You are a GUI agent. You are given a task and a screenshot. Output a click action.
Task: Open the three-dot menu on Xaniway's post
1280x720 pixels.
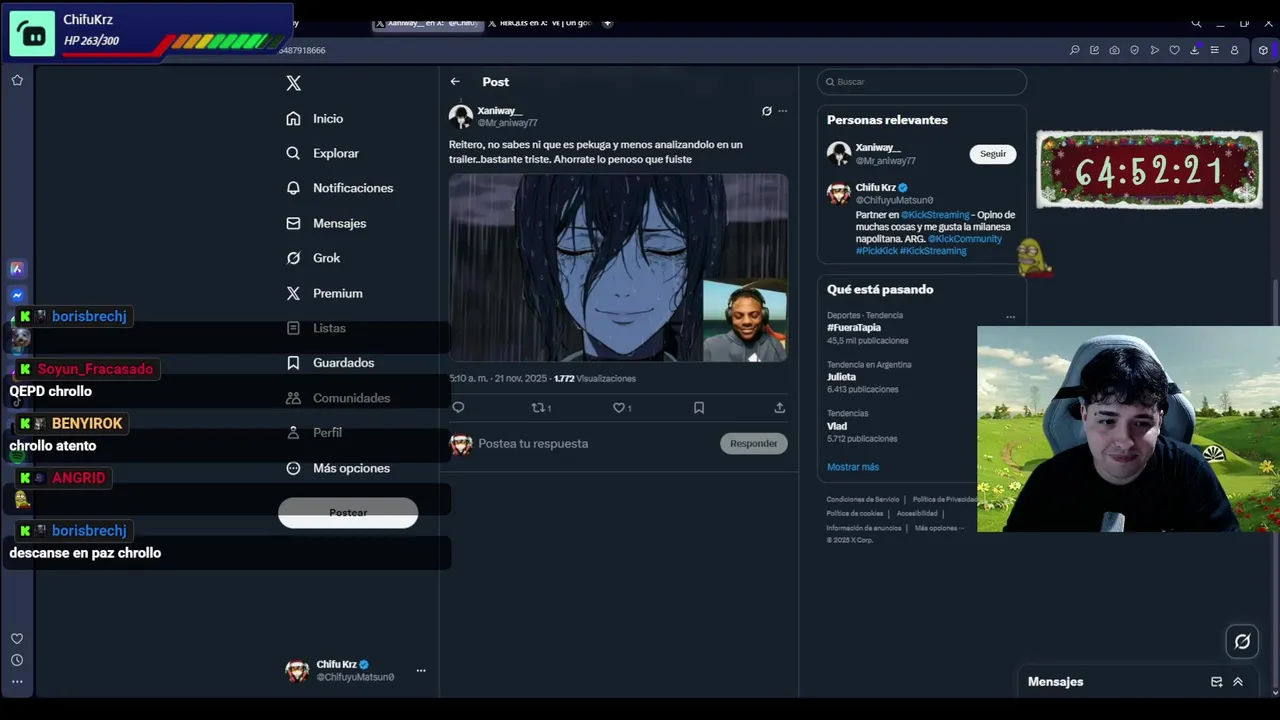(x=782, y=111)
